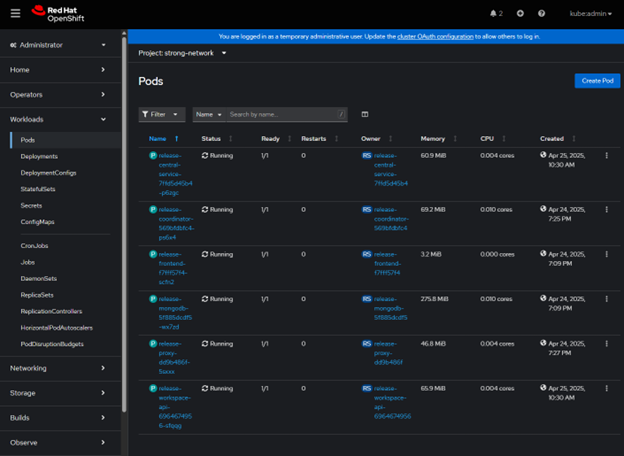Click the plus import icon in header

520,14
